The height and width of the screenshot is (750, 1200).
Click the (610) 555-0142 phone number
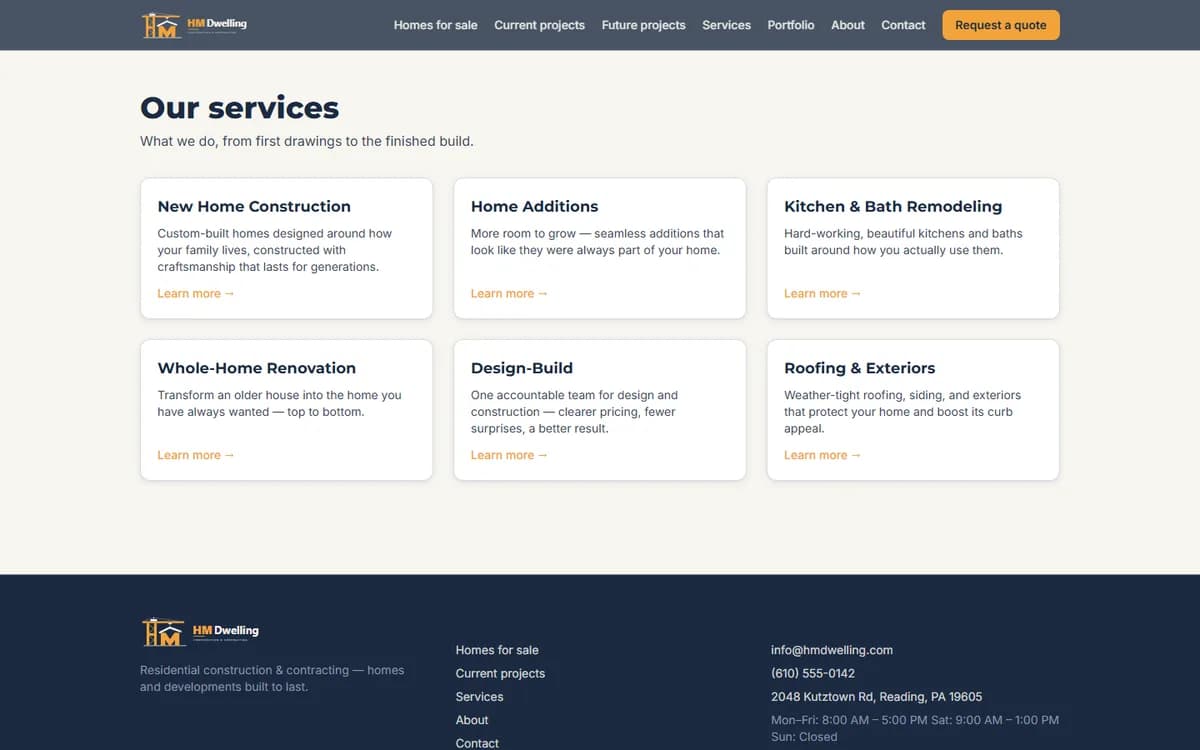(x=813, y=674)
